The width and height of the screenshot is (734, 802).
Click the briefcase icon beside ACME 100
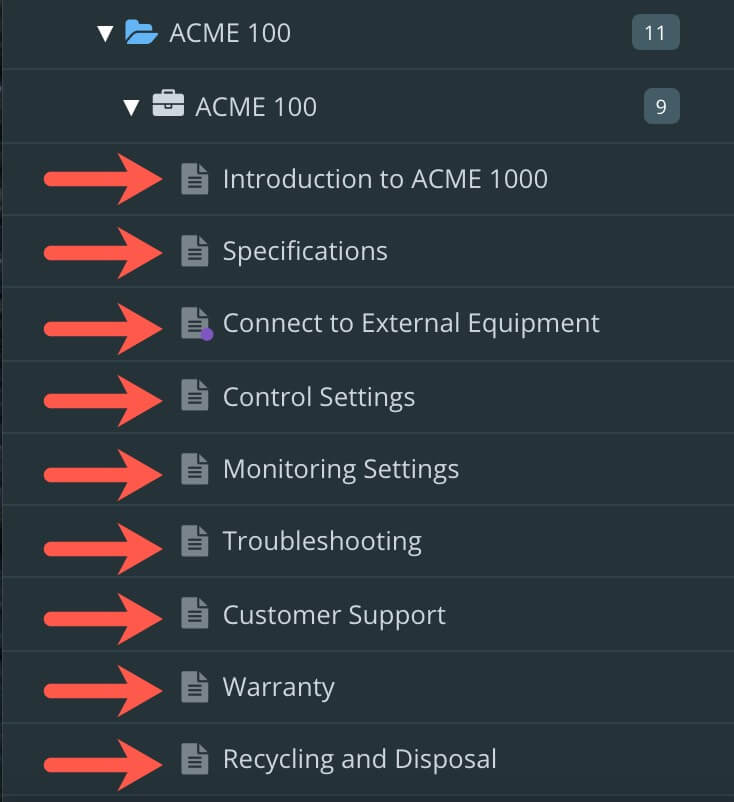point(167,106)
